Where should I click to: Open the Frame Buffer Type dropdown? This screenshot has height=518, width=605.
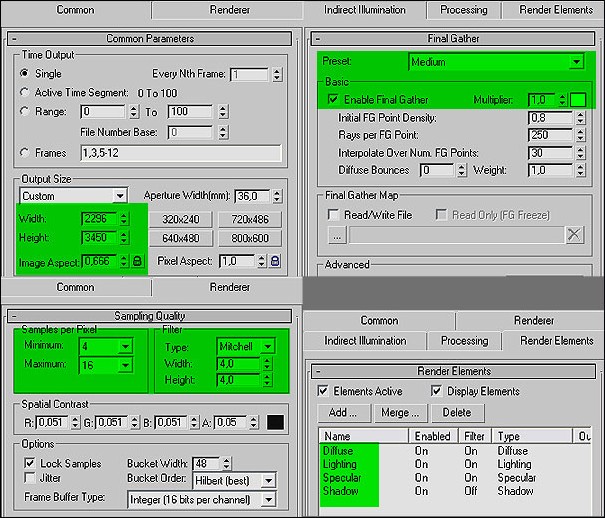[268, 499]
